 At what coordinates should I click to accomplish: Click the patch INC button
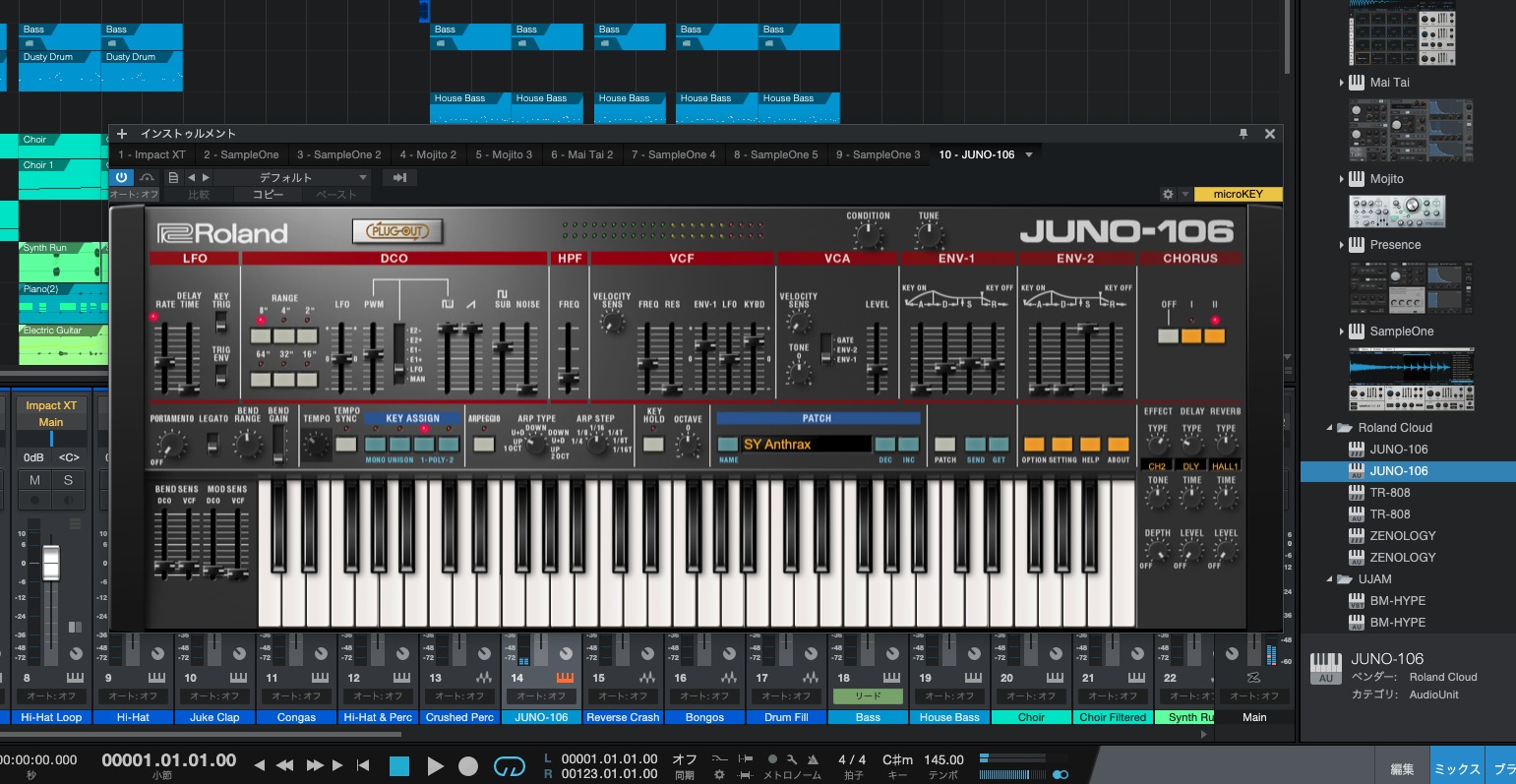click(x=909, y=445)
